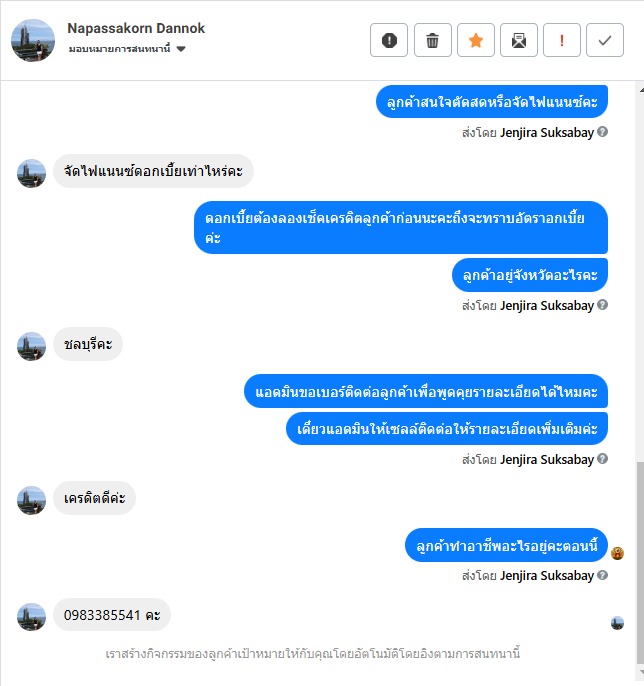Screen dimensions: 644x686
Task: Toggle the orange star follow-up flag
Action: click(x=476, y=40)
